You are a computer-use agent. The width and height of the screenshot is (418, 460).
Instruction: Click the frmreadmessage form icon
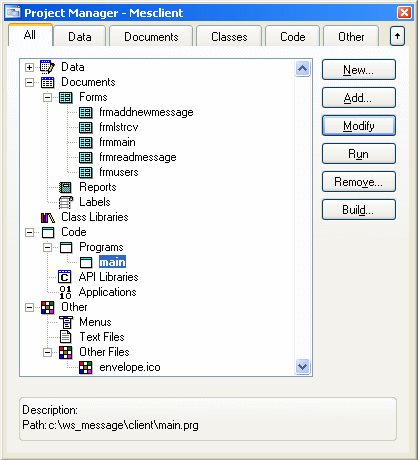[x=86, y=157]
